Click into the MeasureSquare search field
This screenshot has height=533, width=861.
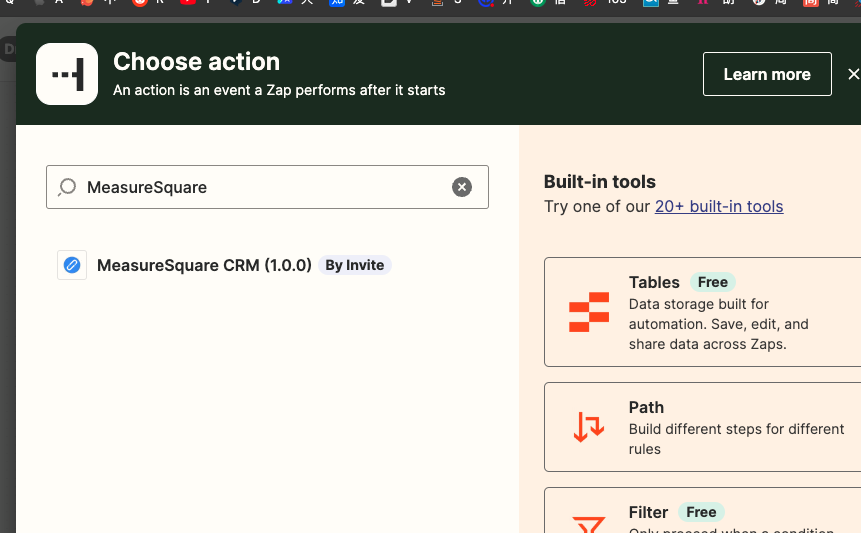267,187
